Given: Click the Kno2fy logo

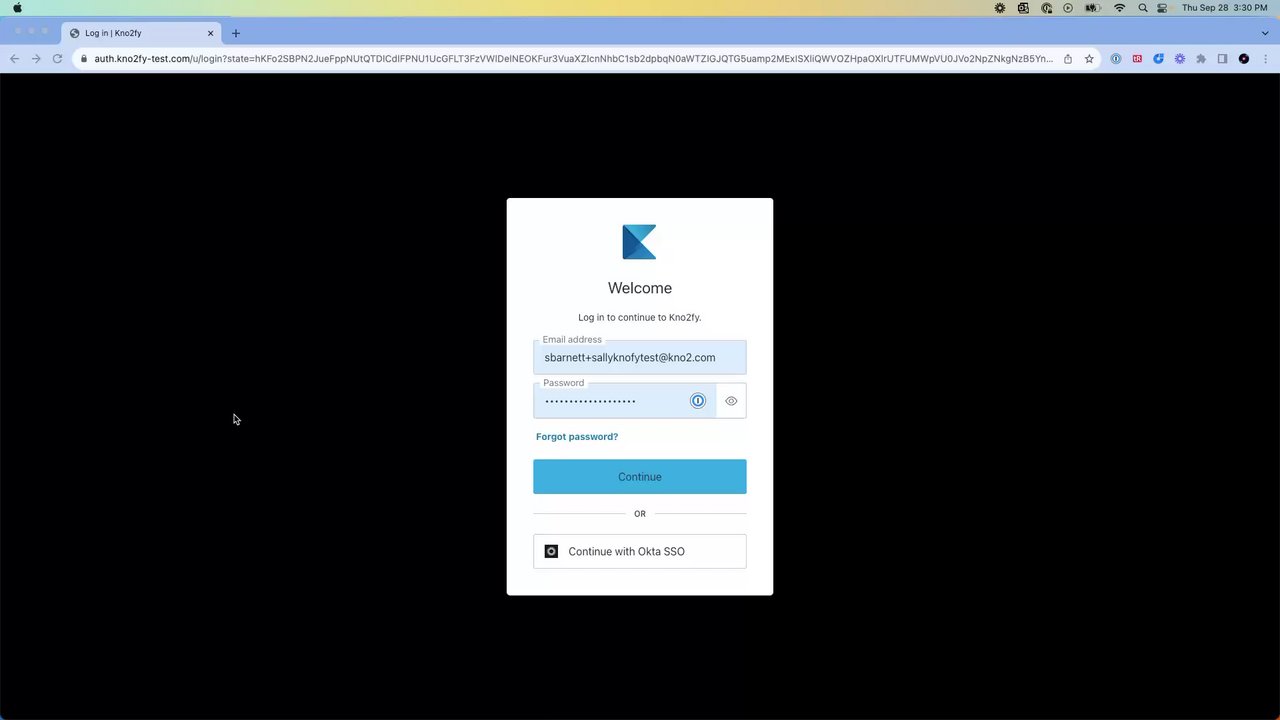Looking at the screenshot, I should click(639, 242).
